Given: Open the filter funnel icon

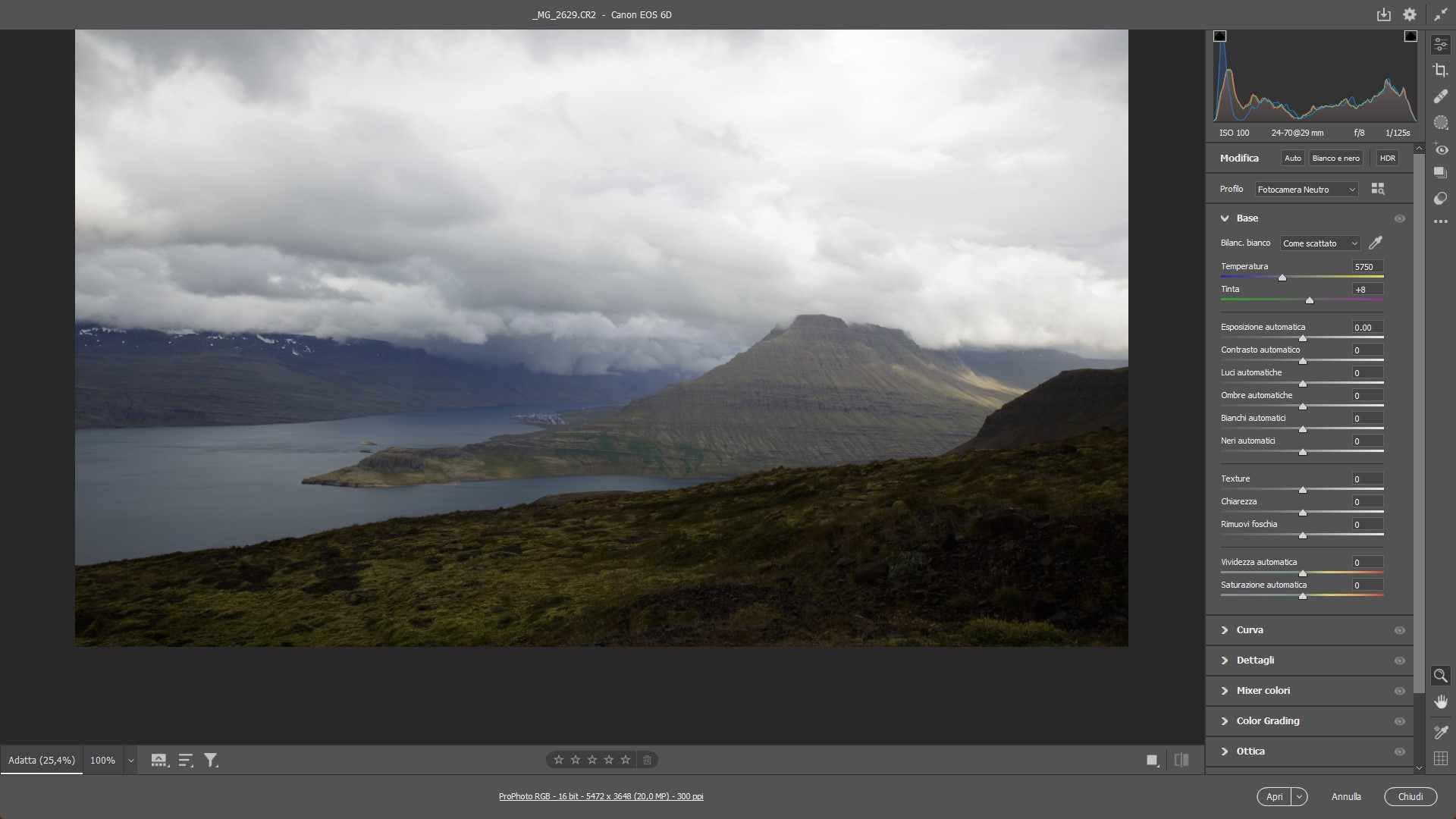Looking at the screenshot, I should (x=212, y=760).
